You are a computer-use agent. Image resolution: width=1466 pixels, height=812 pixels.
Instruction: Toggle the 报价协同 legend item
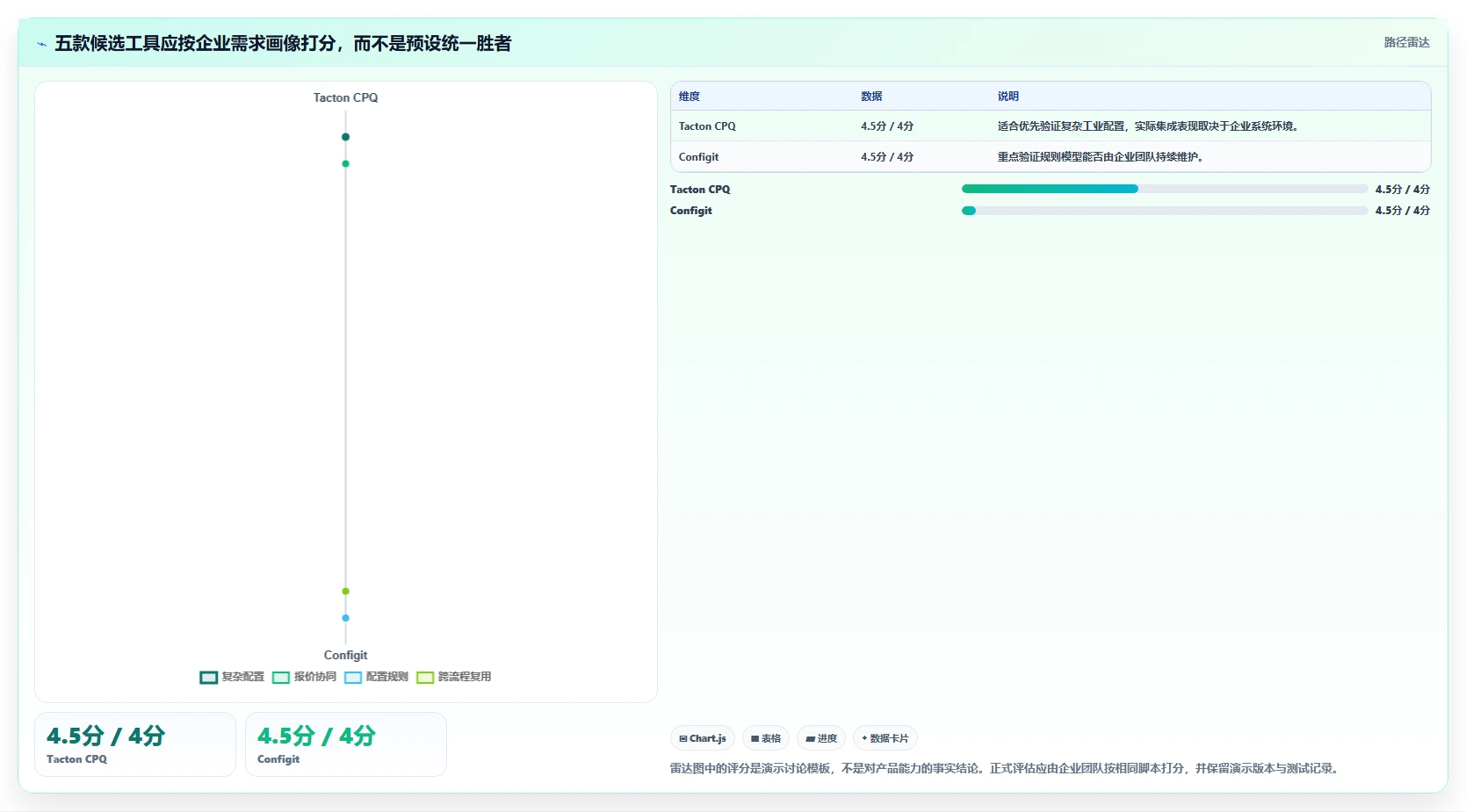click(304, 677)
